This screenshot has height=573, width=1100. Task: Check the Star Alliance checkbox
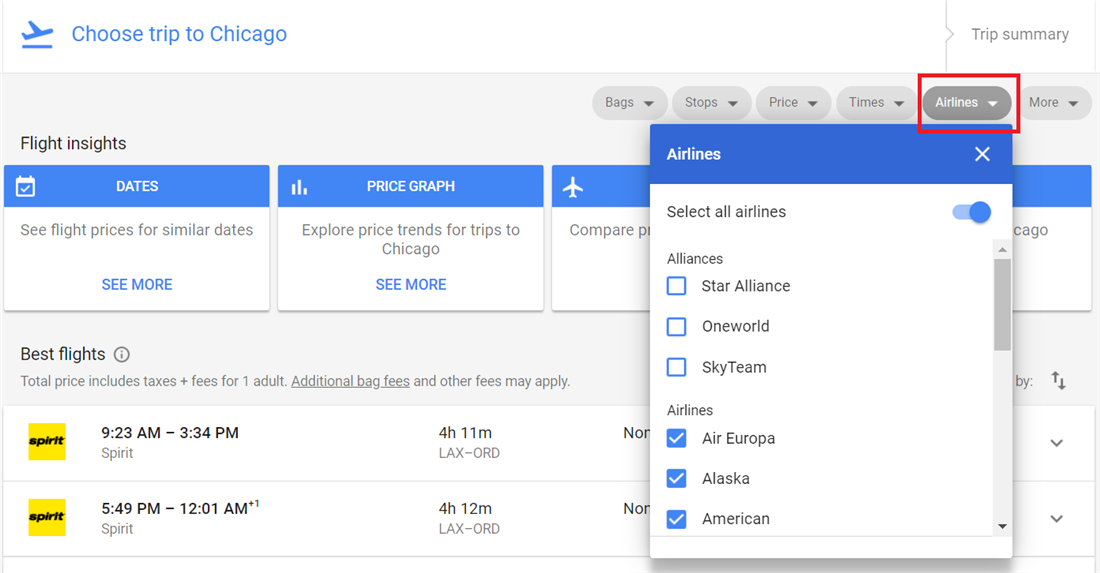point(677,286)
